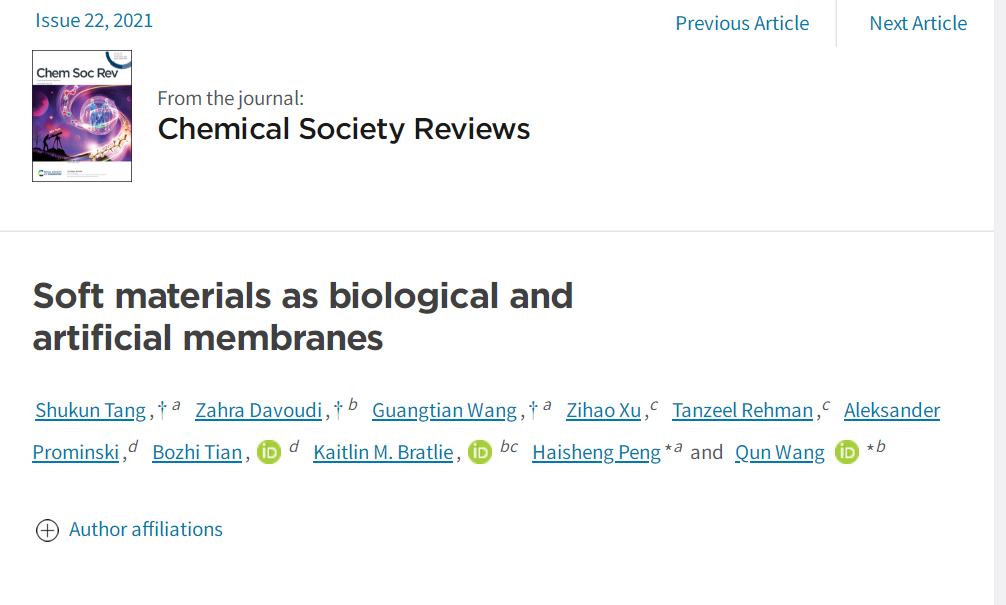This screenshot has height=605, width=1006.
Task: Show Author affiliations text link
Action: pos(146,530)
